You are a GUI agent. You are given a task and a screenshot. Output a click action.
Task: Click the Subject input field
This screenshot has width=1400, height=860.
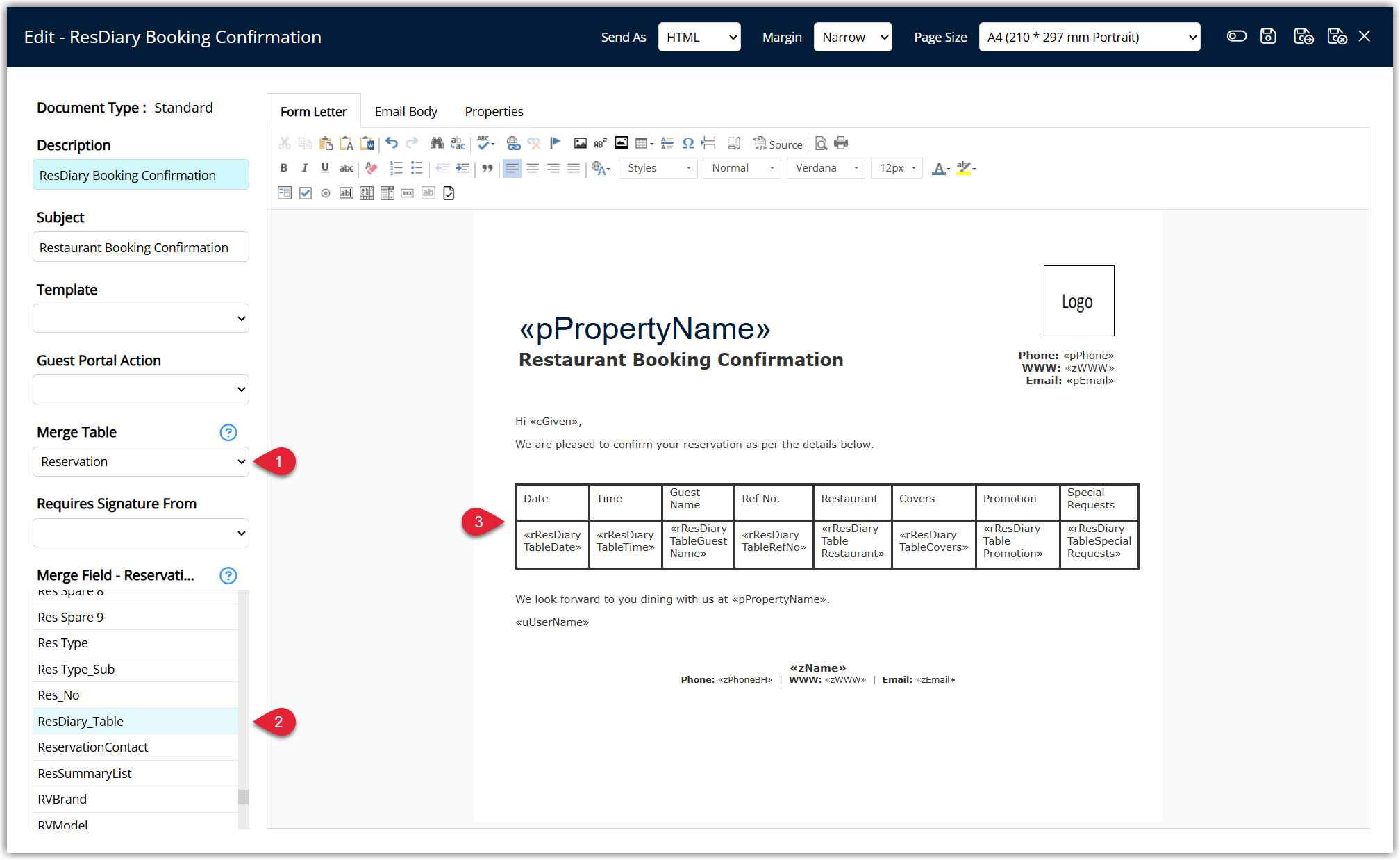[x=141, y=247]
